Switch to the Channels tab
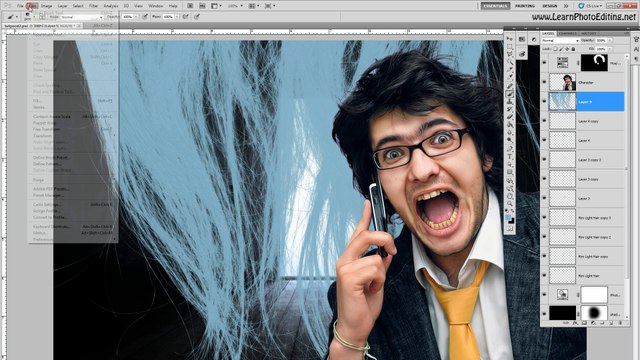The width and height of the screenshot is (640, 360). [567, 33]
